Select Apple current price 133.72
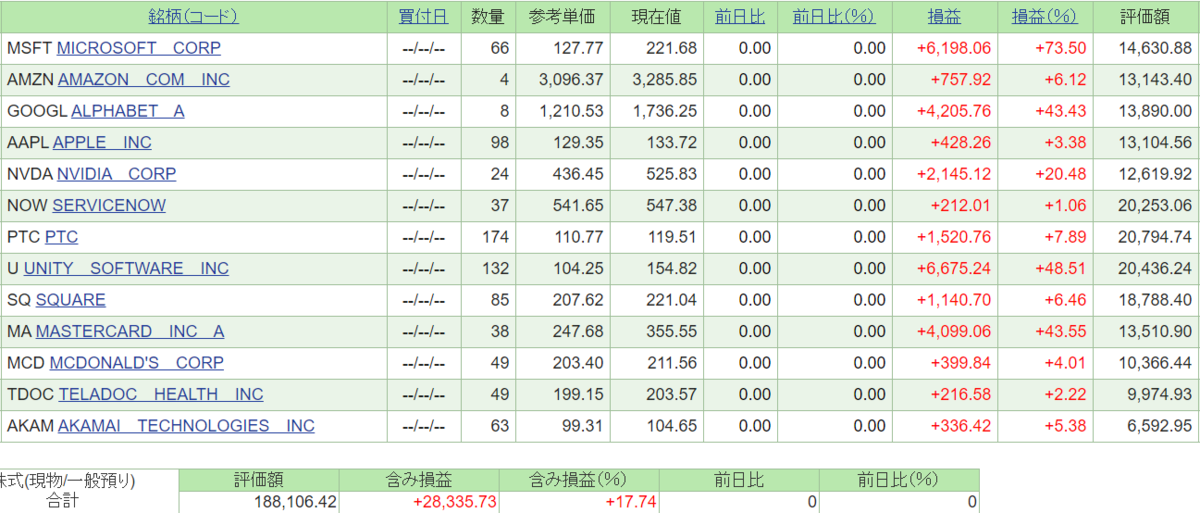Screen dimensions: 1200x513 (675, 143)
